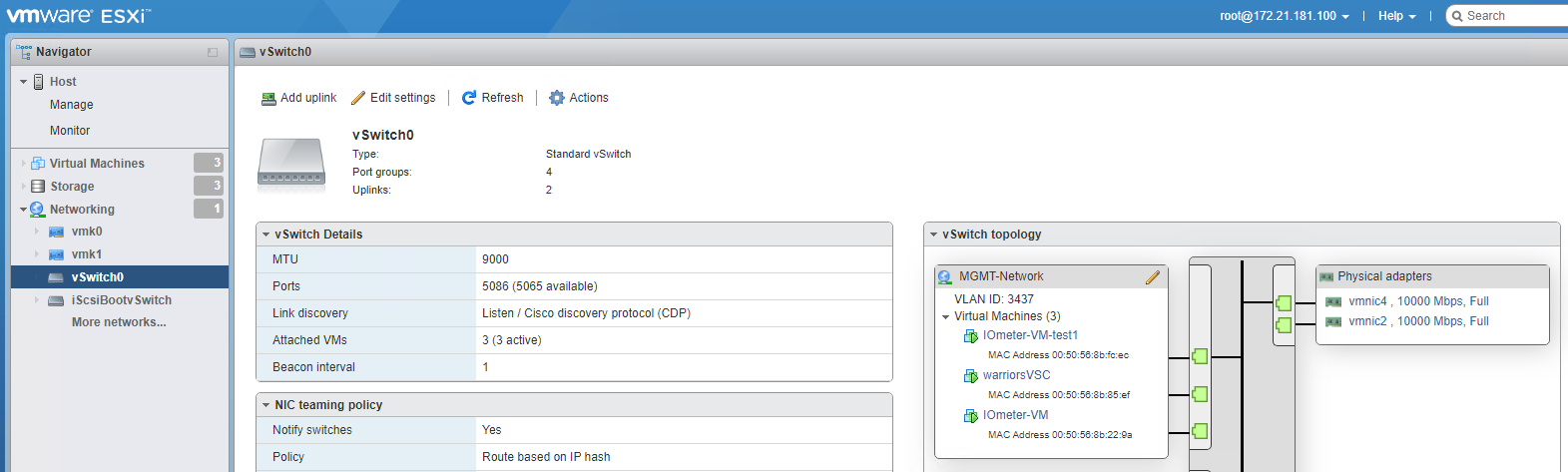Screen dimensions: 1568x472
Task: Open the Actions menu label
Action: [589, 98]
